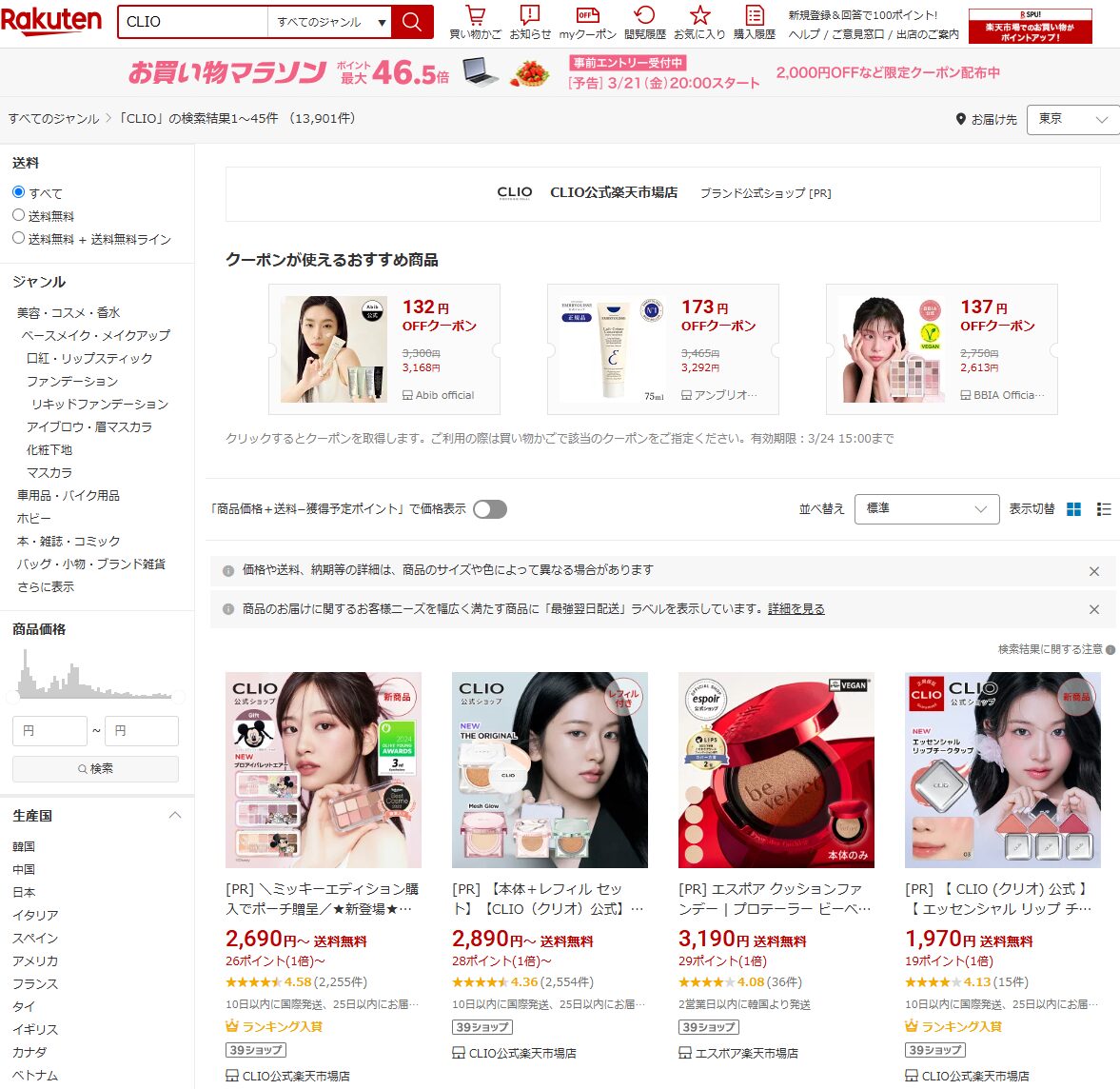
Task: Click the red search magnifier button
Action: (412, 22)
